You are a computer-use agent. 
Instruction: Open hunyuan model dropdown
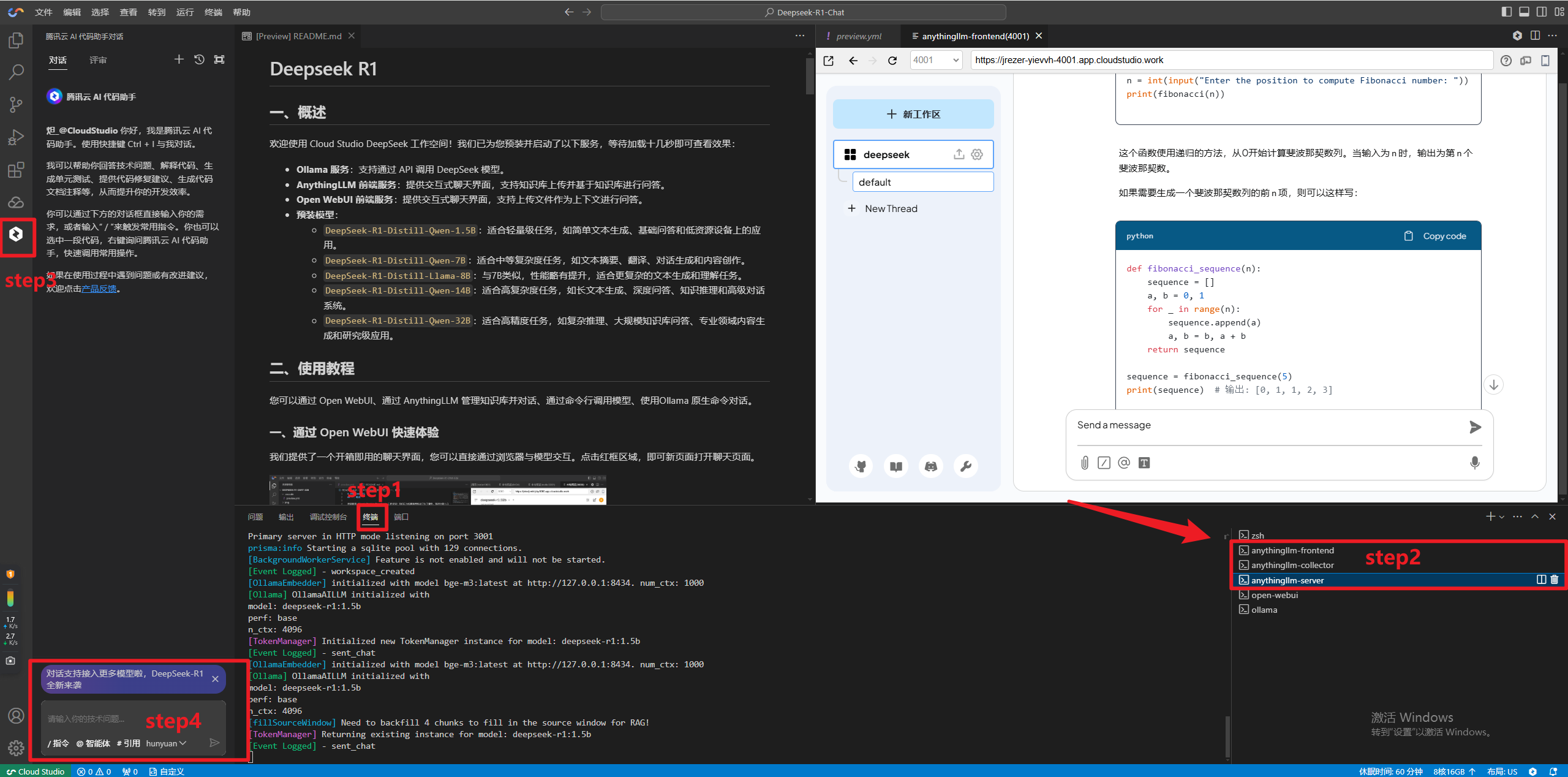(166, 743)
